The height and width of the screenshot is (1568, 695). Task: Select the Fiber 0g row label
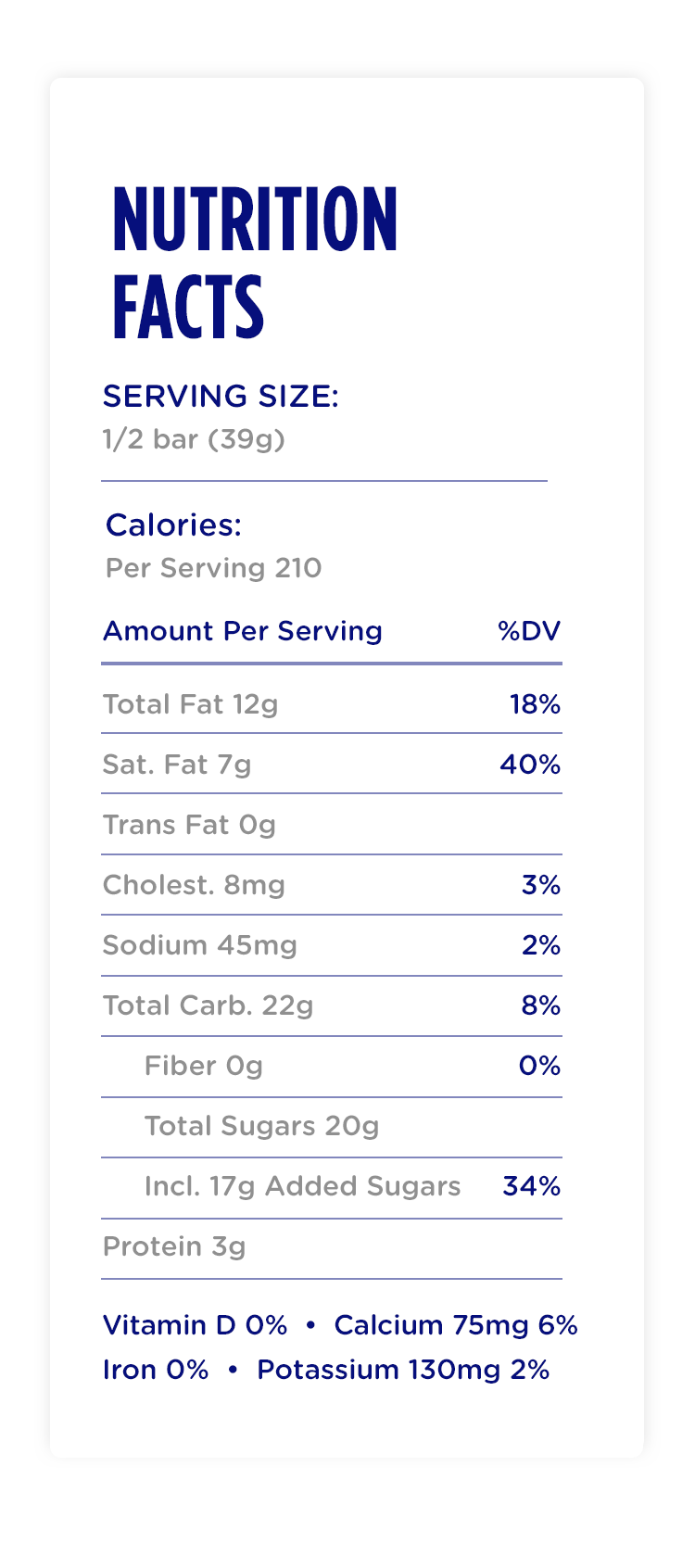click(203, 1066)
